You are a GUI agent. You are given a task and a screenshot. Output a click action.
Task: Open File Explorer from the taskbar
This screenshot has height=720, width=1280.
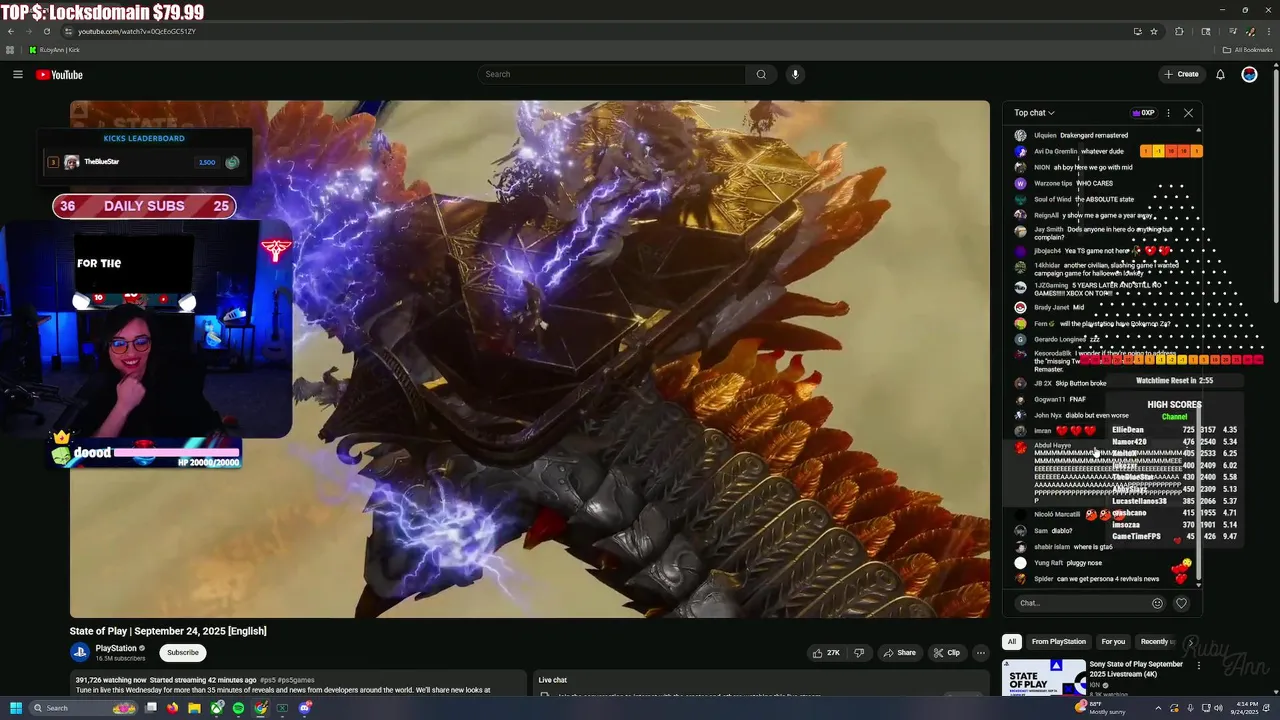[194, 708]
